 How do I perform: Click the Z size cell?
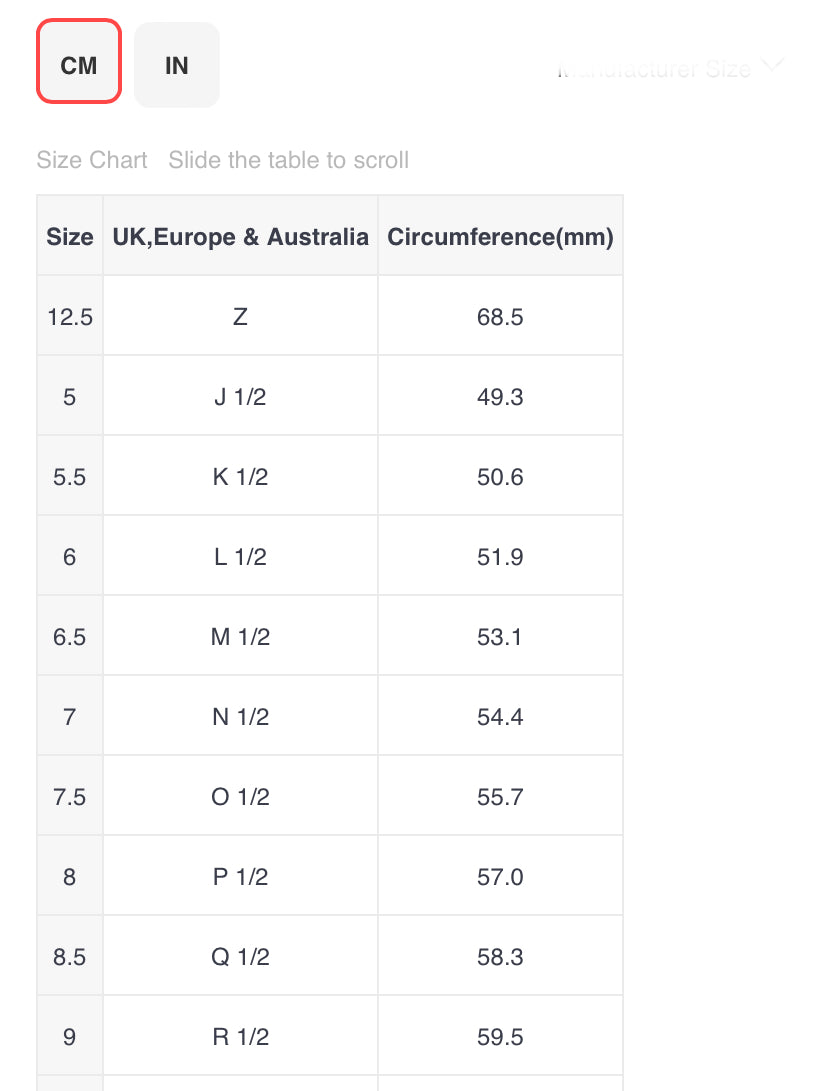coord(240,317)
